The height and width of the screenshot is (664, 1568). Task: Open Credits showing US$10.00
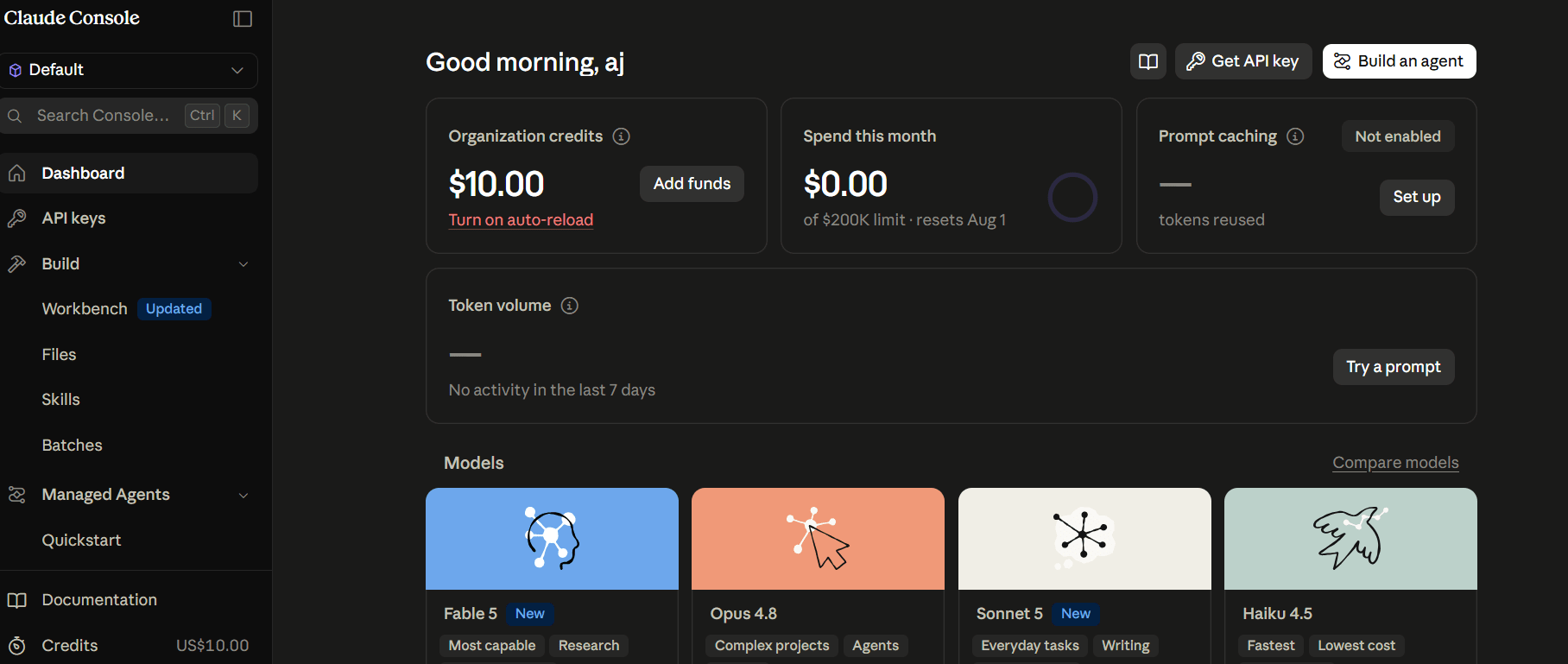coord(129,646)
